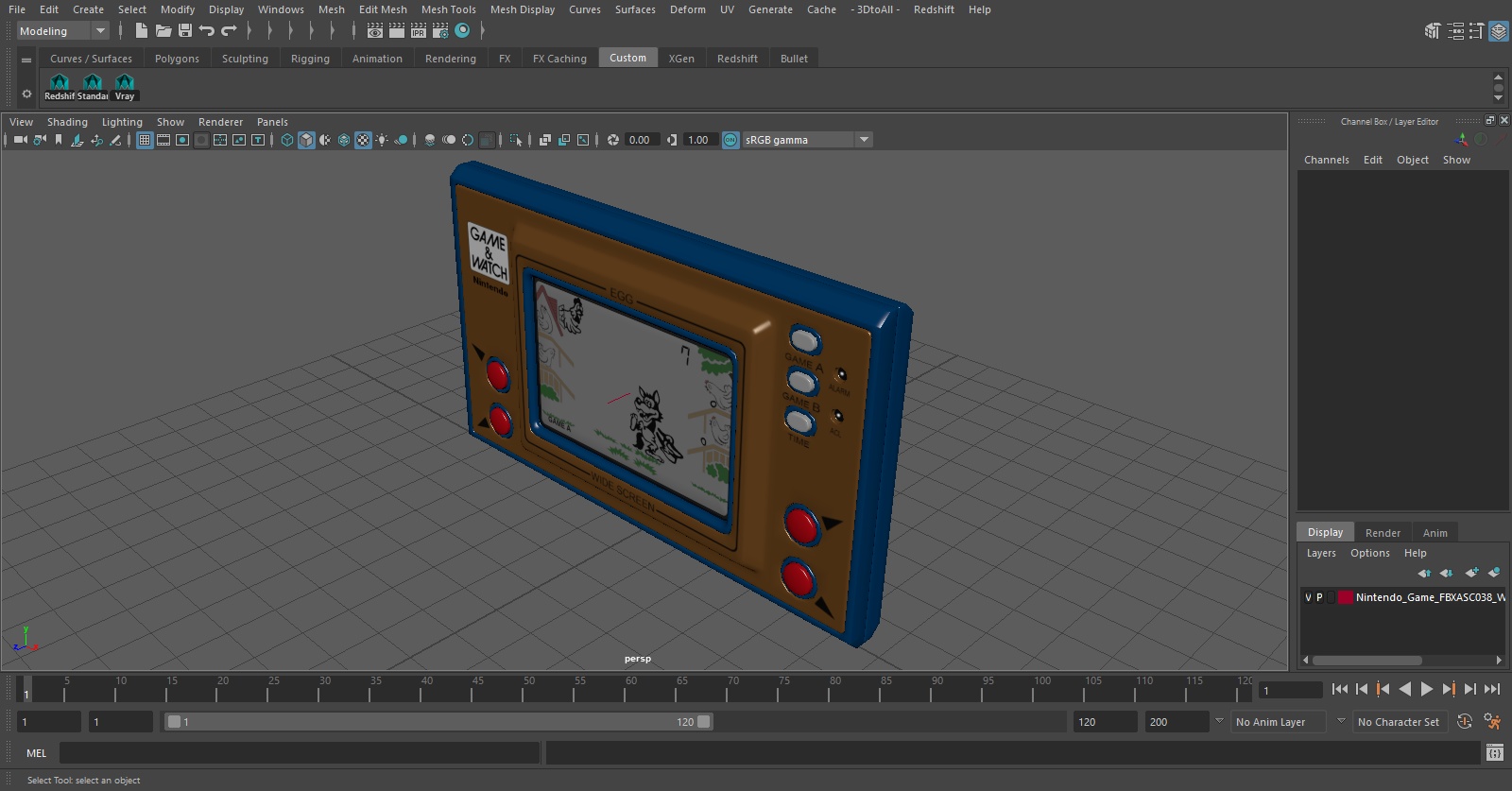Screen dimensions: 1512x791
Task: Toggle Film Gate display
Action: 163,140
